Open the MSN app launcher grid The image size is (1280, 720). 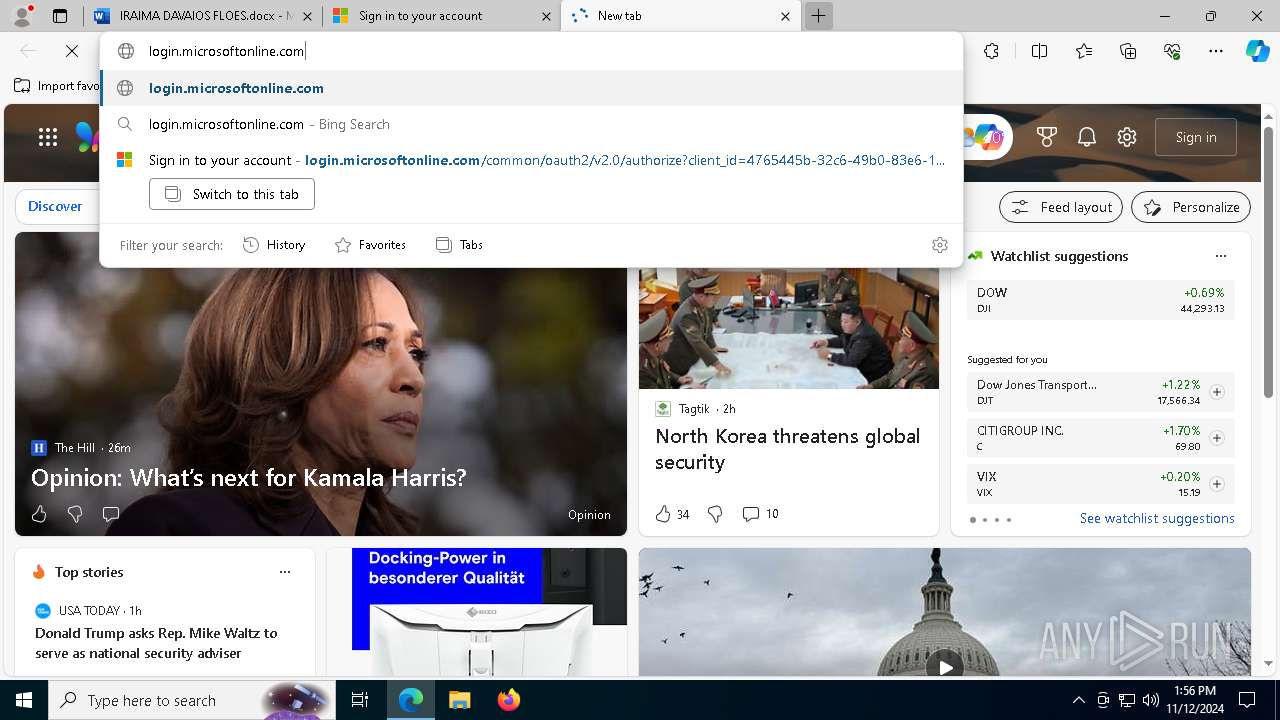48,137
